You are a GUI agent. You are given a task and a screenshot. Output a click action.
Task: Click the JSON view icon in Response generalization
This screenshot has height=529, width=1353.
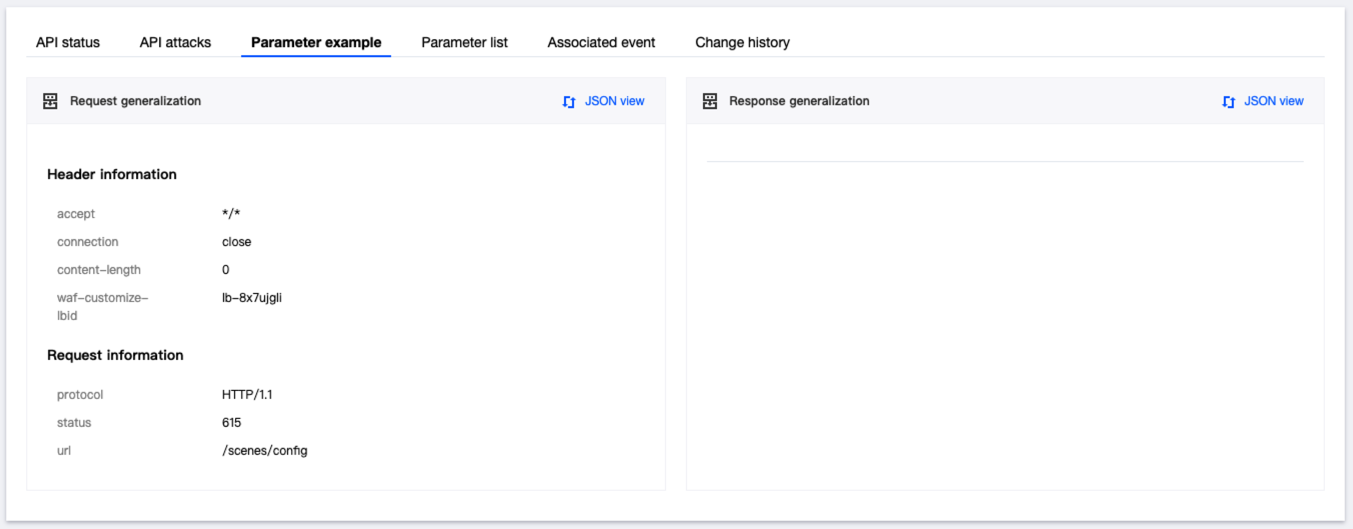click(1229, 102)
